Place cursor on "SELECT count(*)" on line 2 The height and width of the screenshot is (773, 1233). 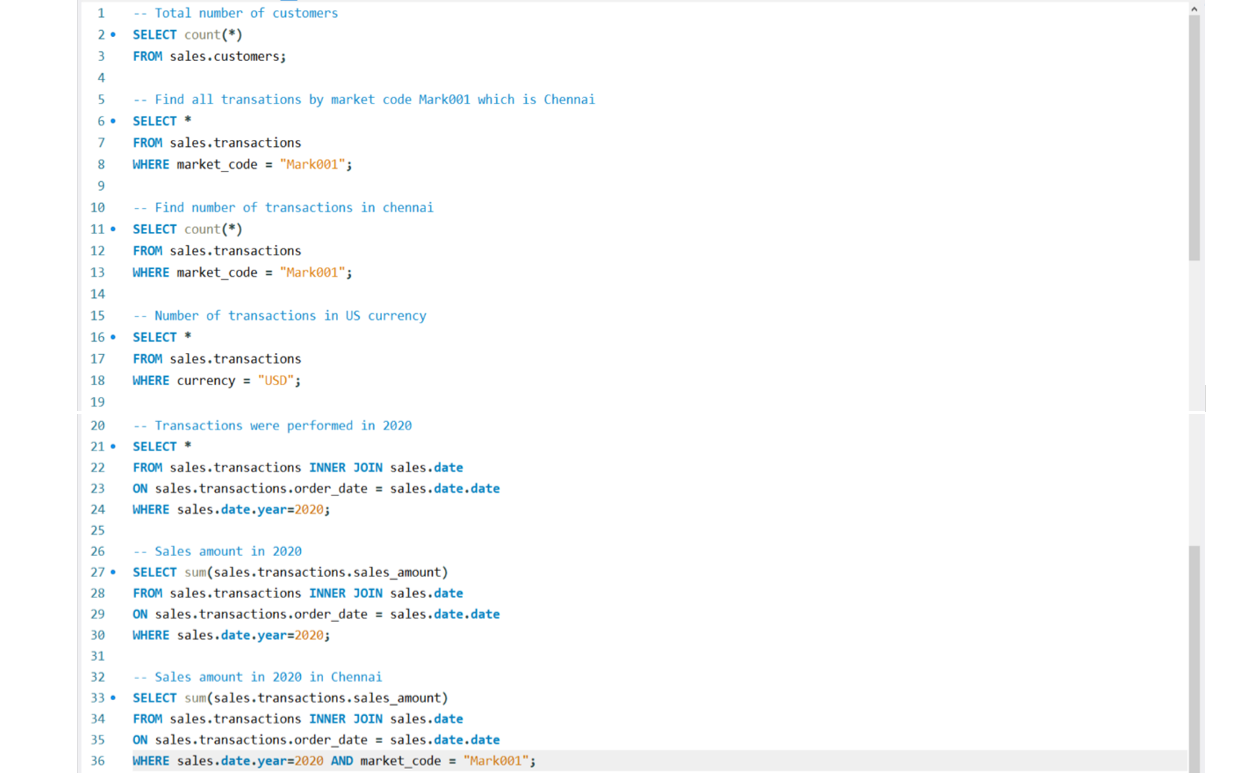pos(188,35)
